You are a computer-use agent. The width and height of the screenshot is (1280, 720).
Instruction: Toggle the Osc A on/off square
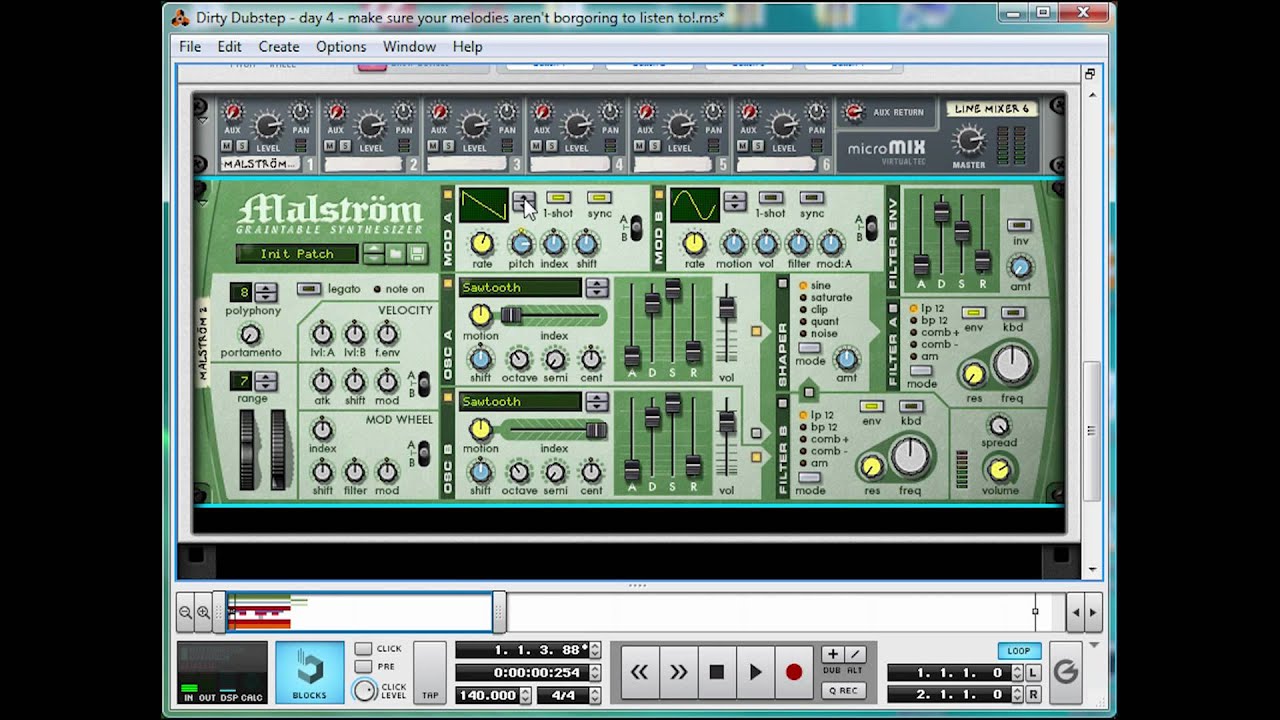click(447, 284)
